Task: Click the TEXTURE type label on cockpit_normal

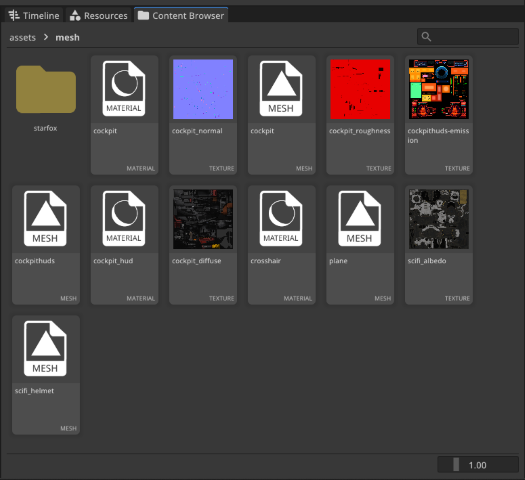Action: pos(222,168)
